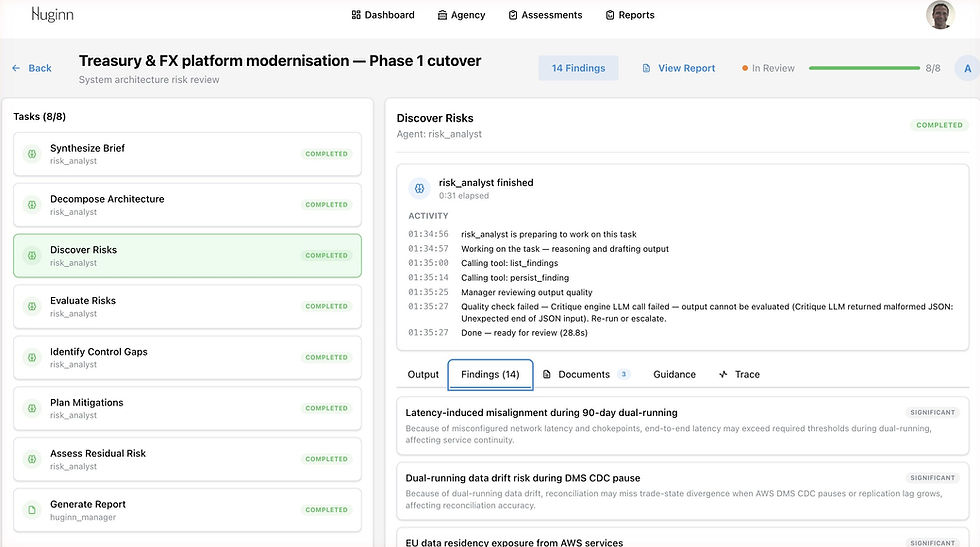Click the agent icon on Synthesize Brief

coord(31,154)
